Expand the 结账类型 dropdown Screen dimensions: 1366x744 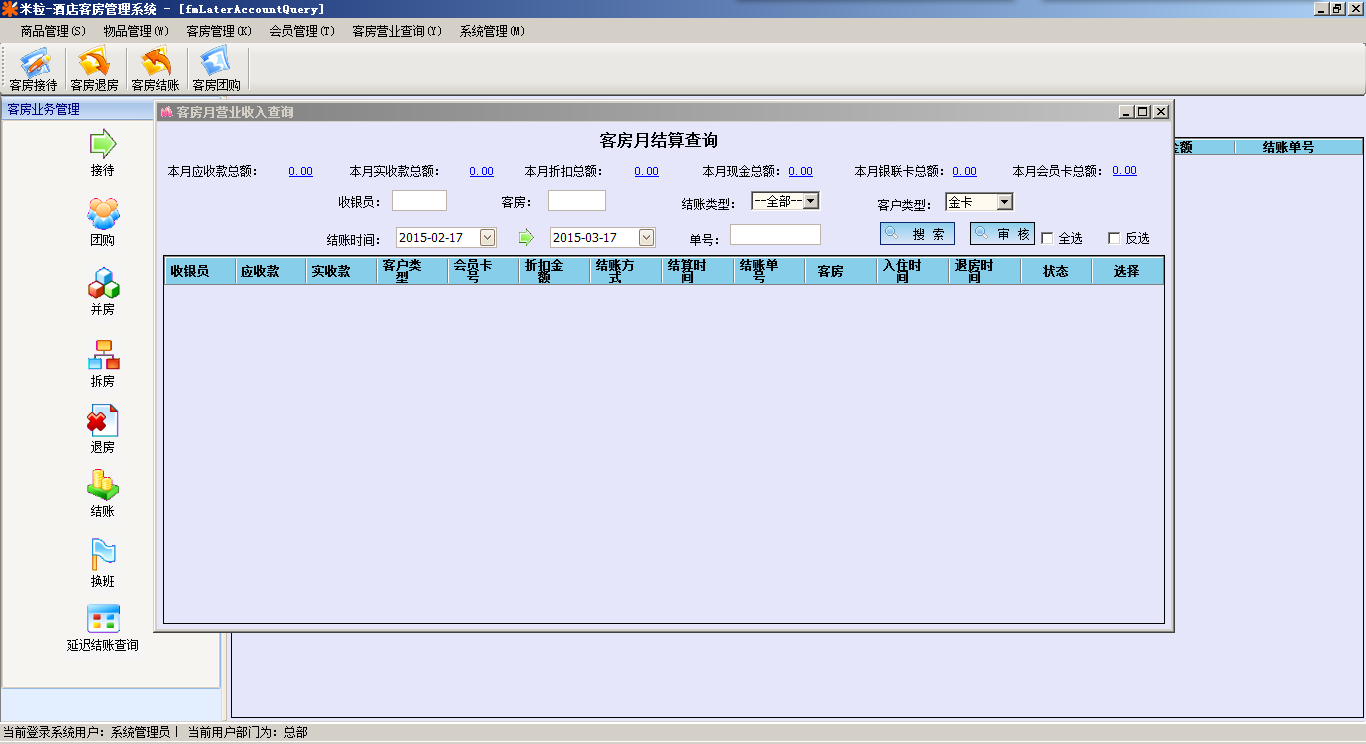(811, 201)
